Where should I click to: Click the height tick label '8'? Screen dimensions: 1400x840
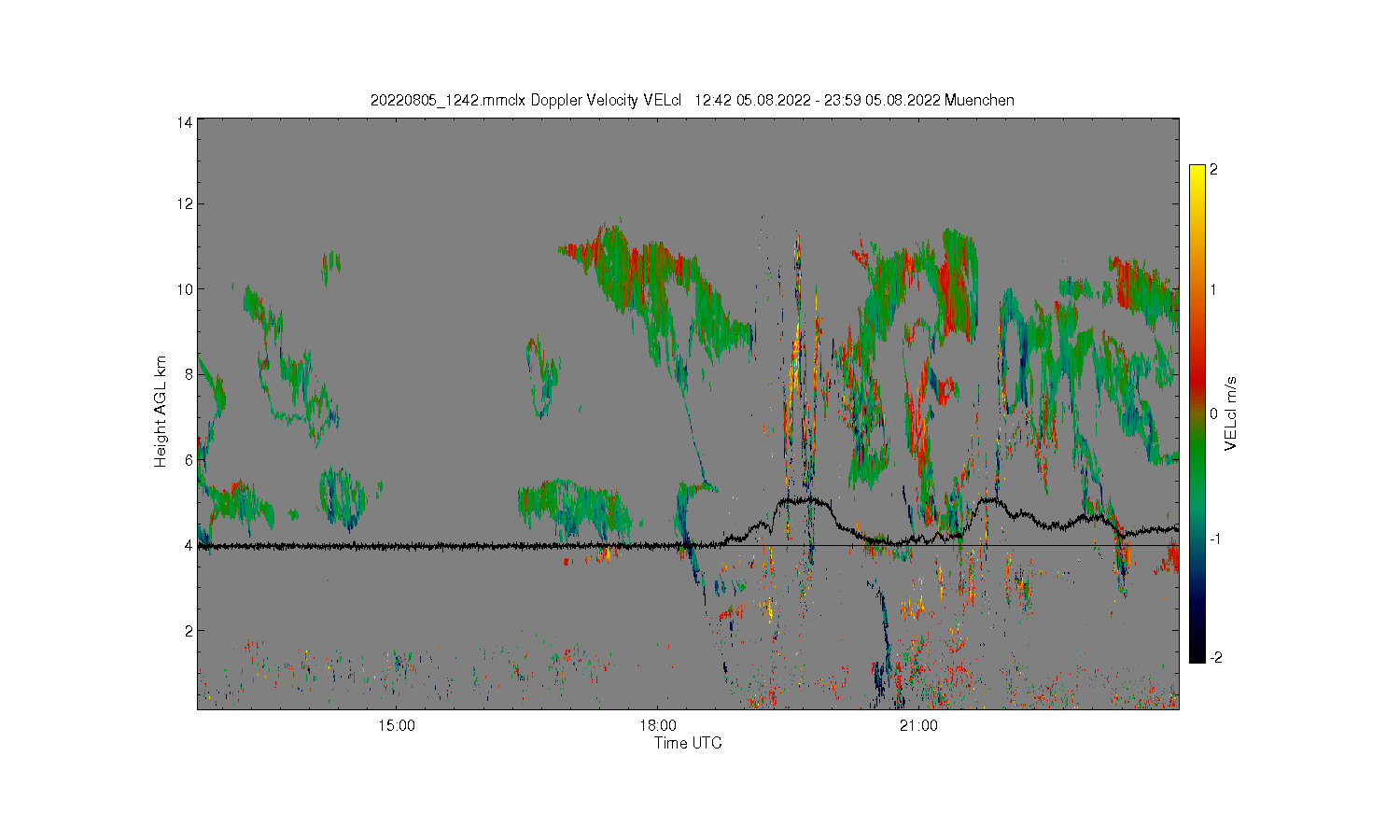(189, 374)
